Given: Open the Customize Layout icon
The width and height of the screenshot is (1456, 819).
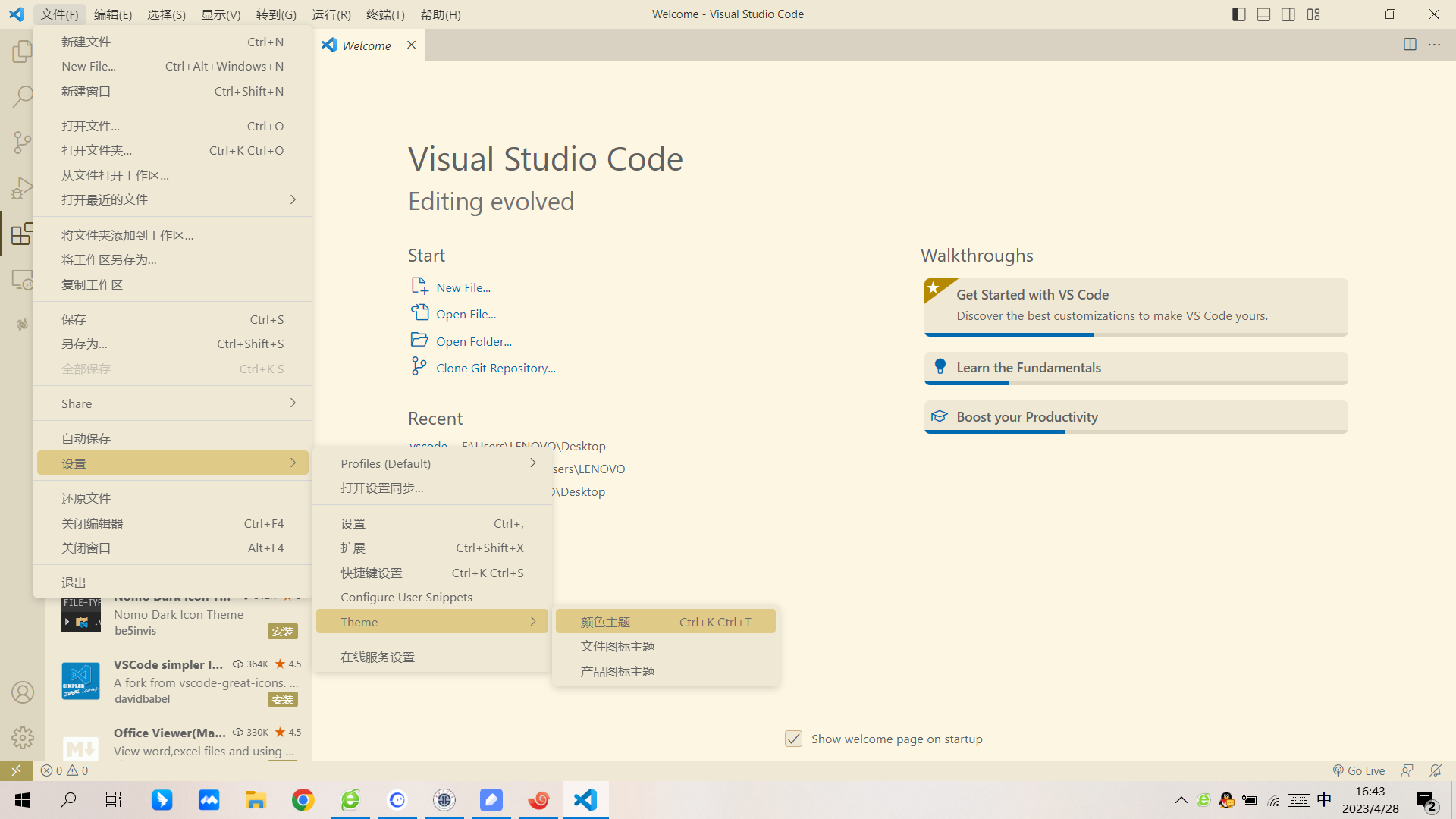Looking at the screenshot, I should (x=1313, y=14).
